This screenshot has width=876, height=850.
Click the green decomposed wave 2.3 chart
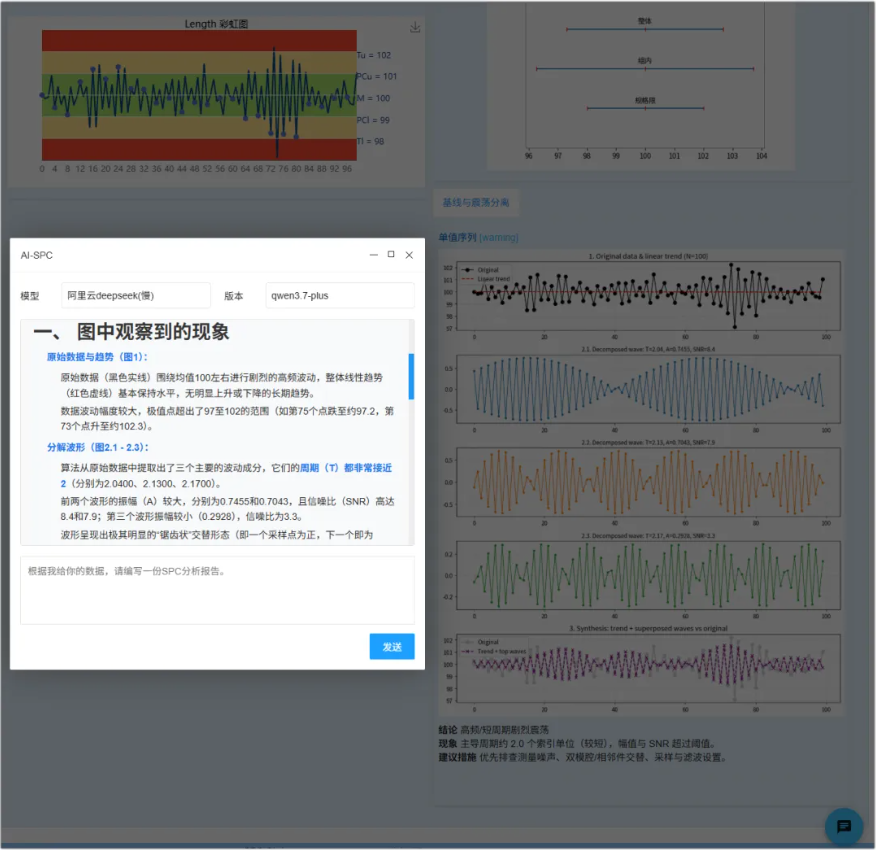[648, 575]
